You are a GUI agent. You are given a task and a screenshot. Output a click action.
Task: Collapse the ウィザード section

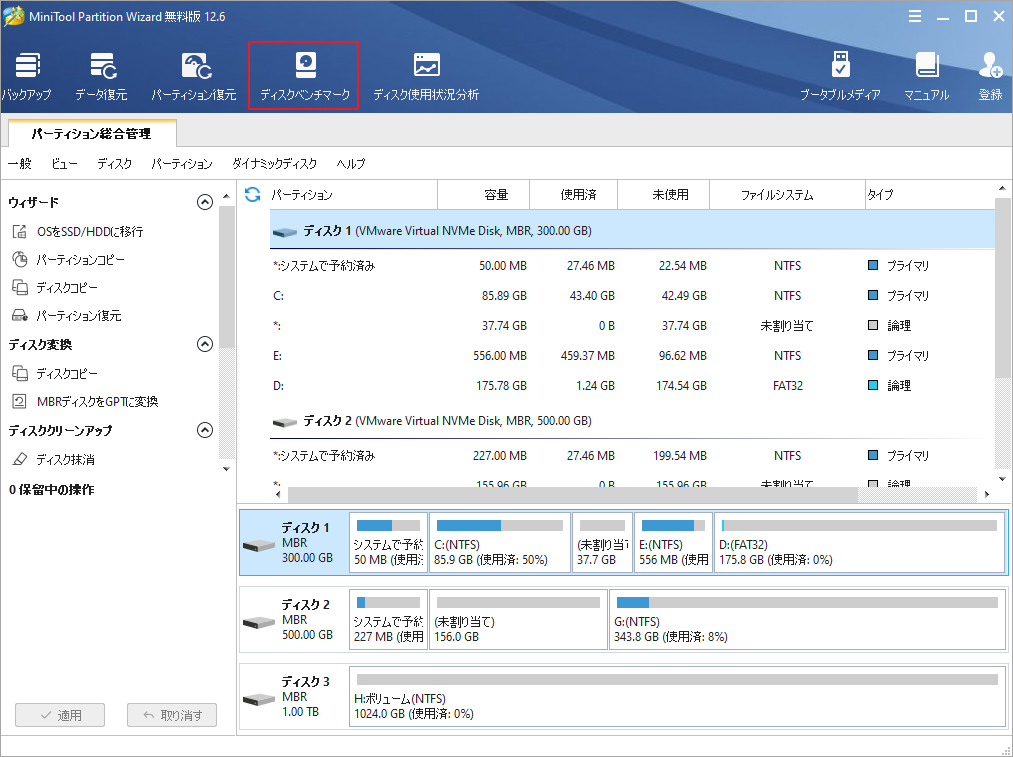click(x=205, y=201)
